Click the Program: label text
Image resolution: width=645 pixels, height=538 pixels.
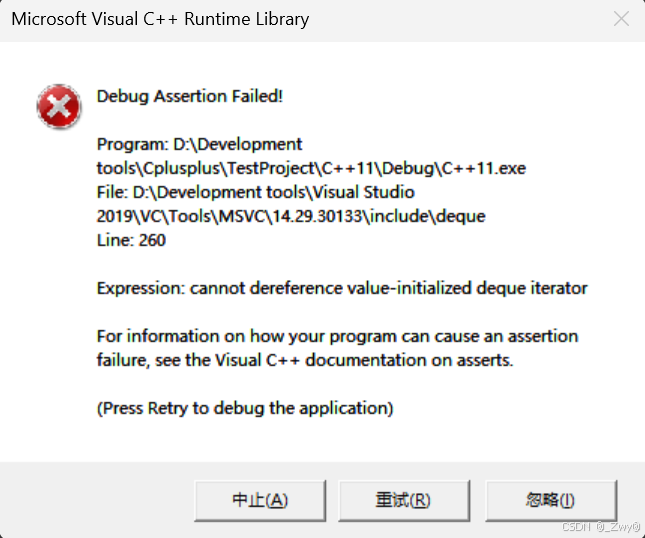click(x=132, y=144)
